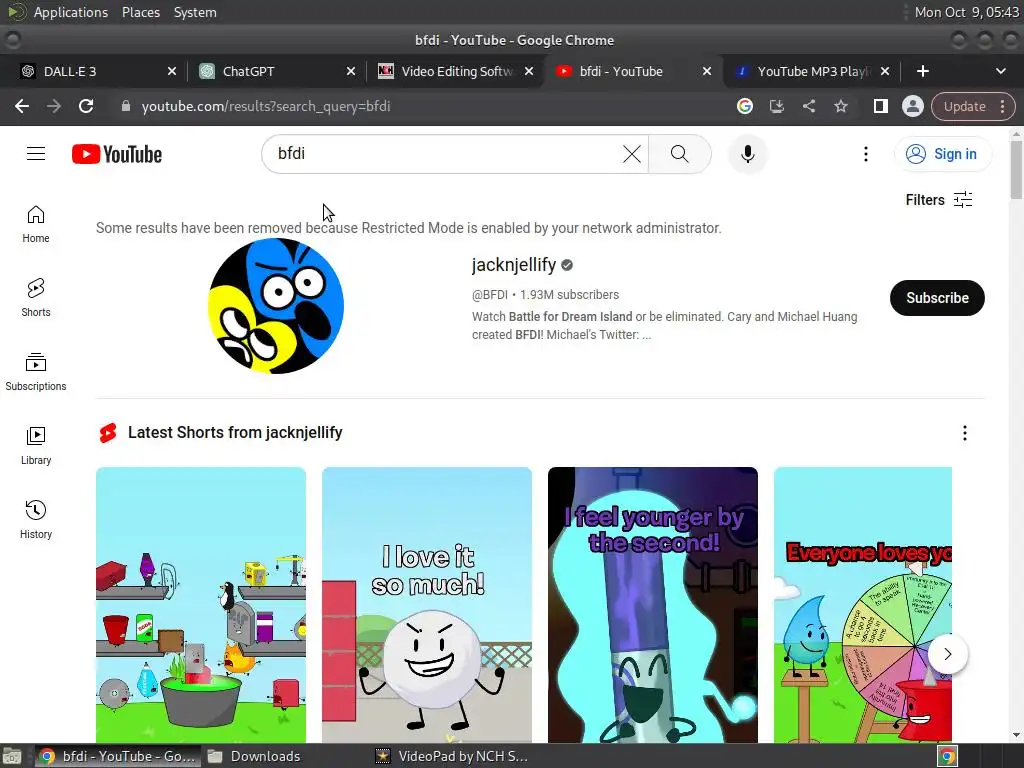
Task: Click the @BFDI channel handle
Action: point(489,295)
